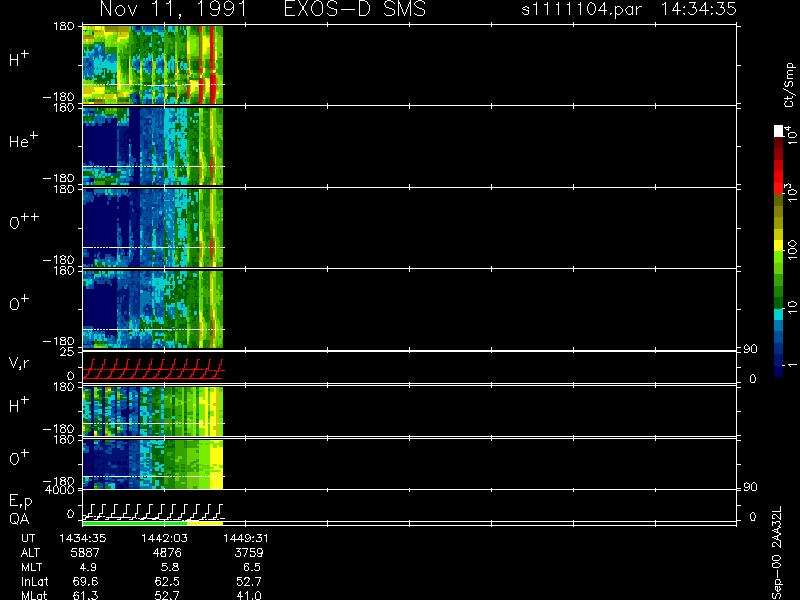Image resolution: width=800 pixels, height=600 pixels.
Task: Pick the cyan segment of the color bar
Action: pyautogui.click(x=778, y=314)
